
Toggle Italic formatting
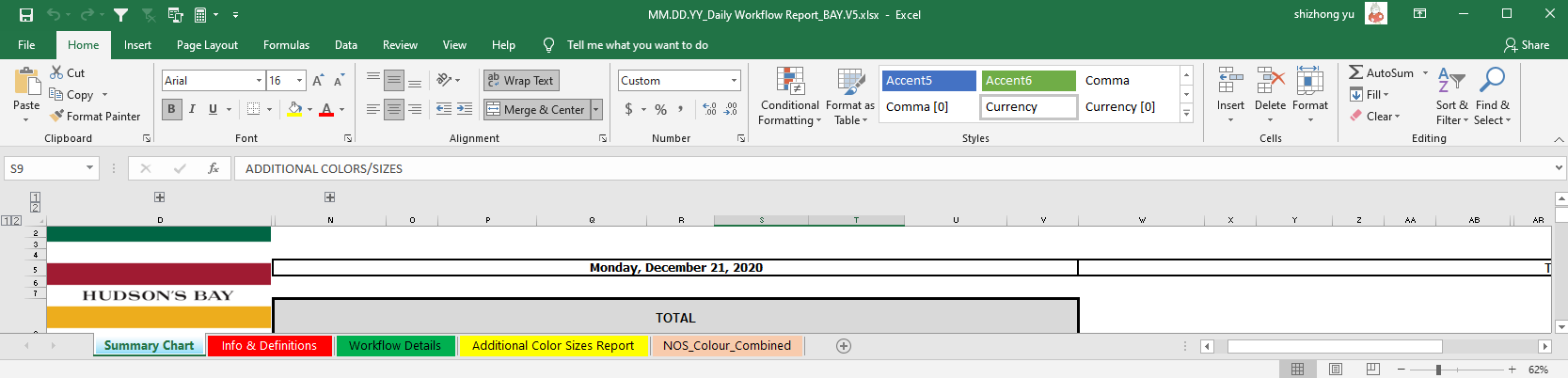point(192,109)
